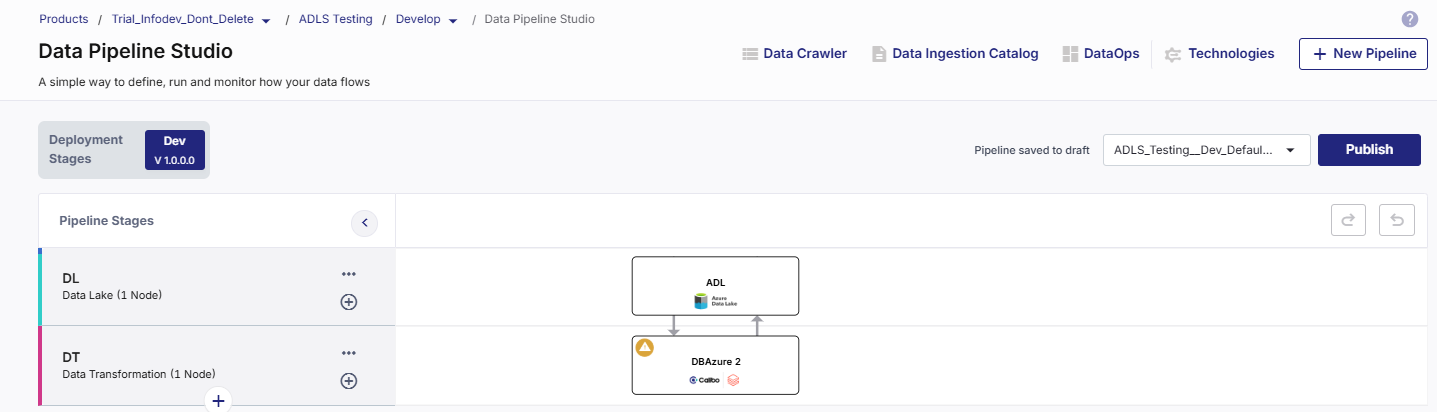
Task: Click Calibo logo in DBAzure 2 node
Action: (x=704, y=380)
